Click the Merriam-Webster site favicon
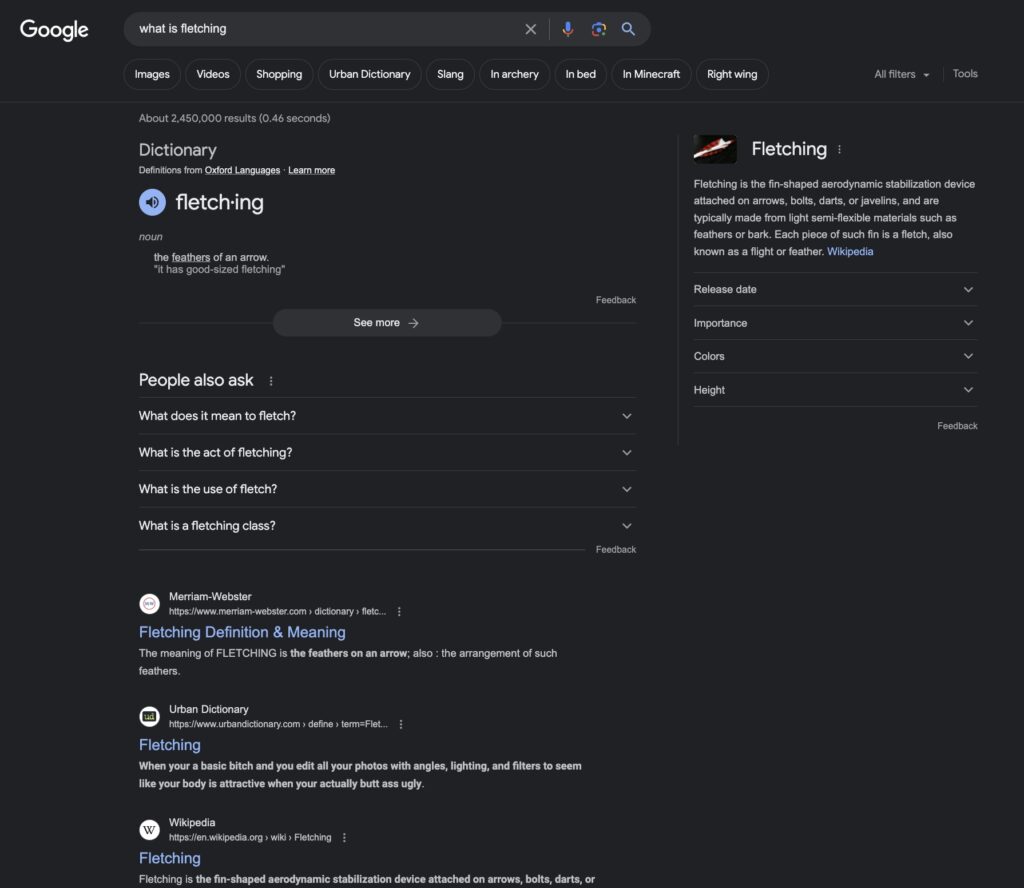The height and width of the screenshot is (888, 1024). click(150, 603)
